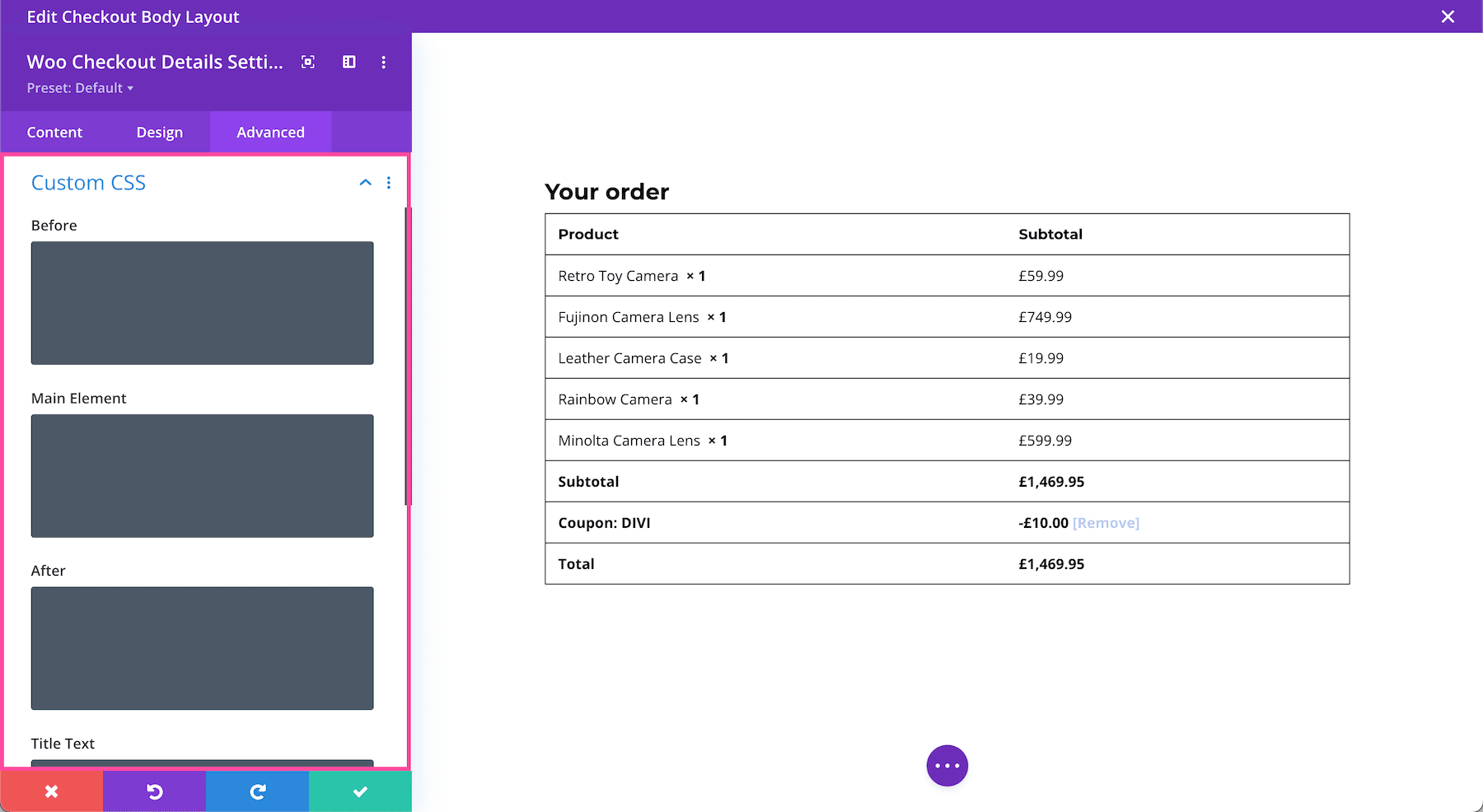Open the Custom CSS options kebab menu

(389, 183)
